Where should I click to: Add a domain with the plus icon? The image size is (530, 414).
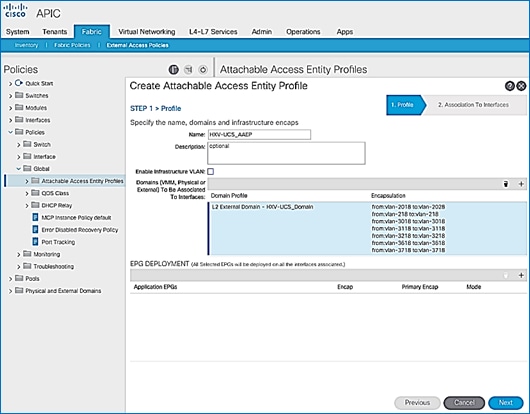point(521,184)
